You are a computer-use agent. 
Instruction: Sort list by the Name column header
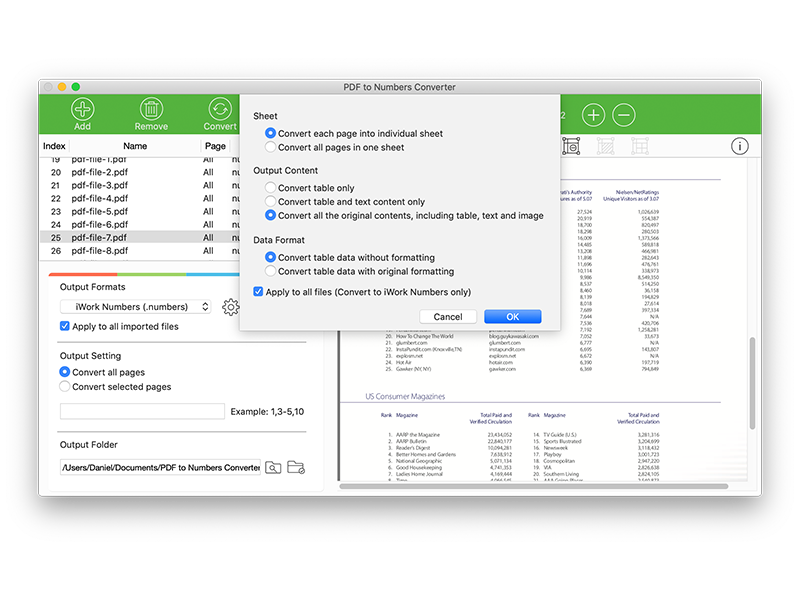(x=135, y=146)
